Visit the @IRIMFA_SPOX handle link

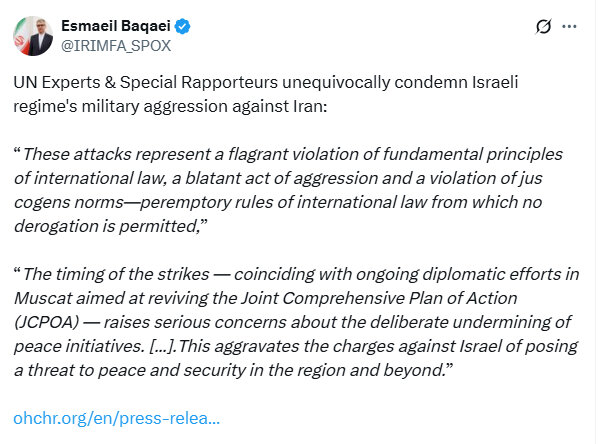tap(116, 46)
